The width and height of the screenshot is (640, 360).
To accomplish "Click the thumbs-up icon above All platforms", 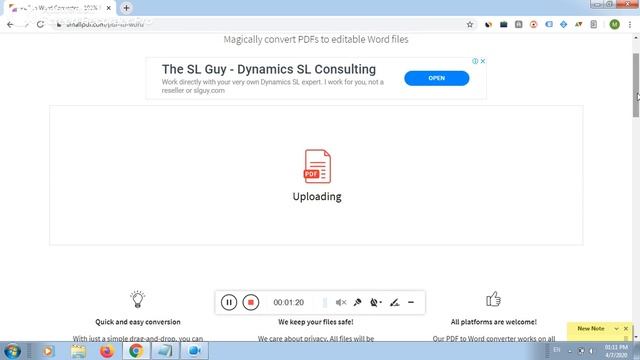I will 493,299.
